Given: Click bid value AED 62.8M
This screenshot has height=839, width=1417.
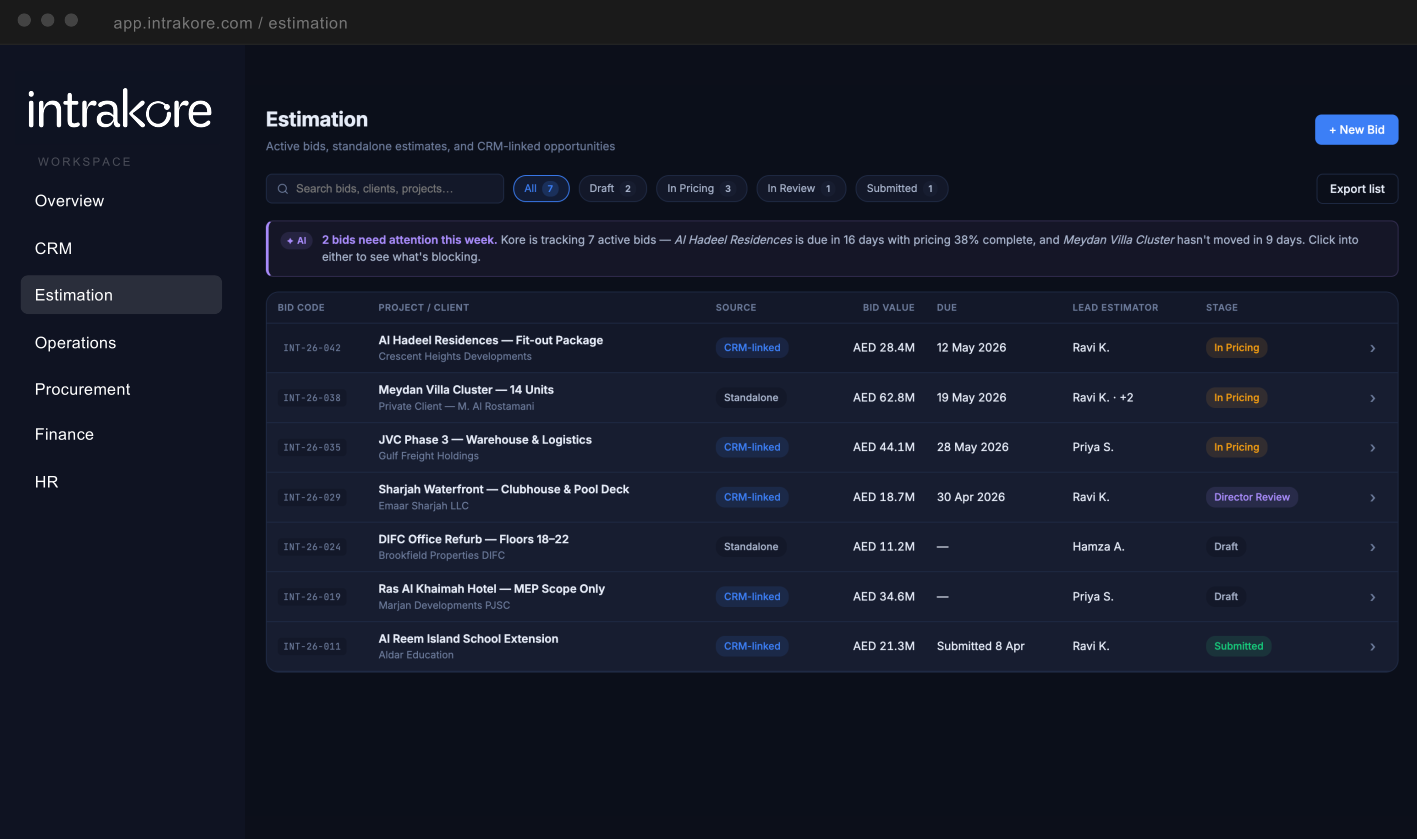Looking at the screenshot, I should pos(884,398).
